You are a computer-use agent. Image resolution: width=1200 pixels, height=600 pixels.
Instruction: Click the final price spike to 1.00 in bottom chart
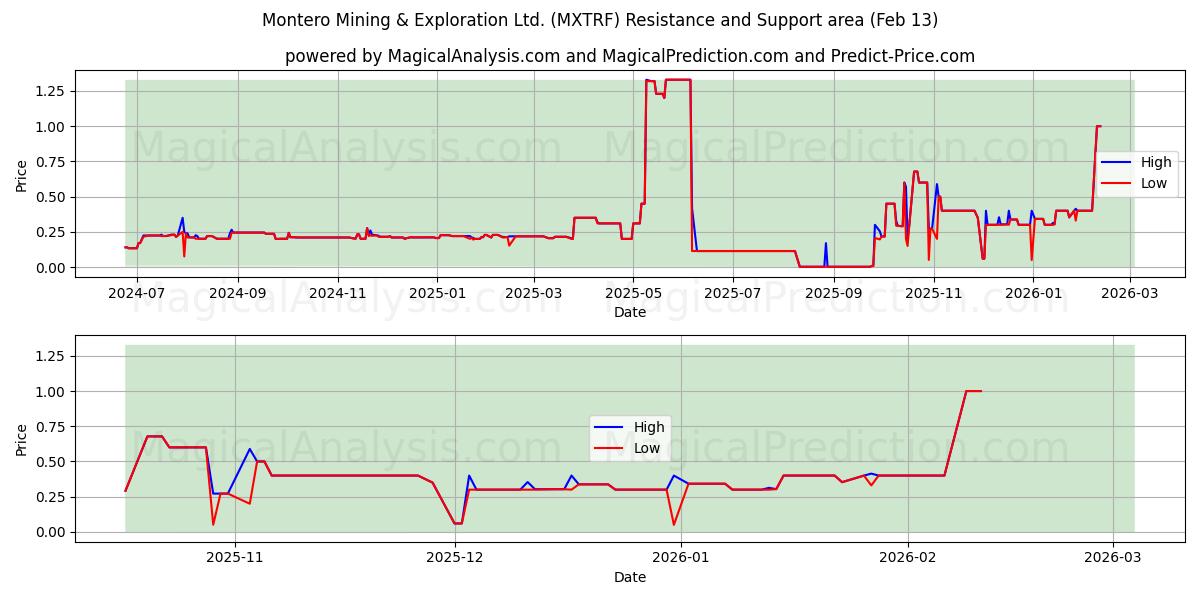pyautogui.click(x=973, y=391)
